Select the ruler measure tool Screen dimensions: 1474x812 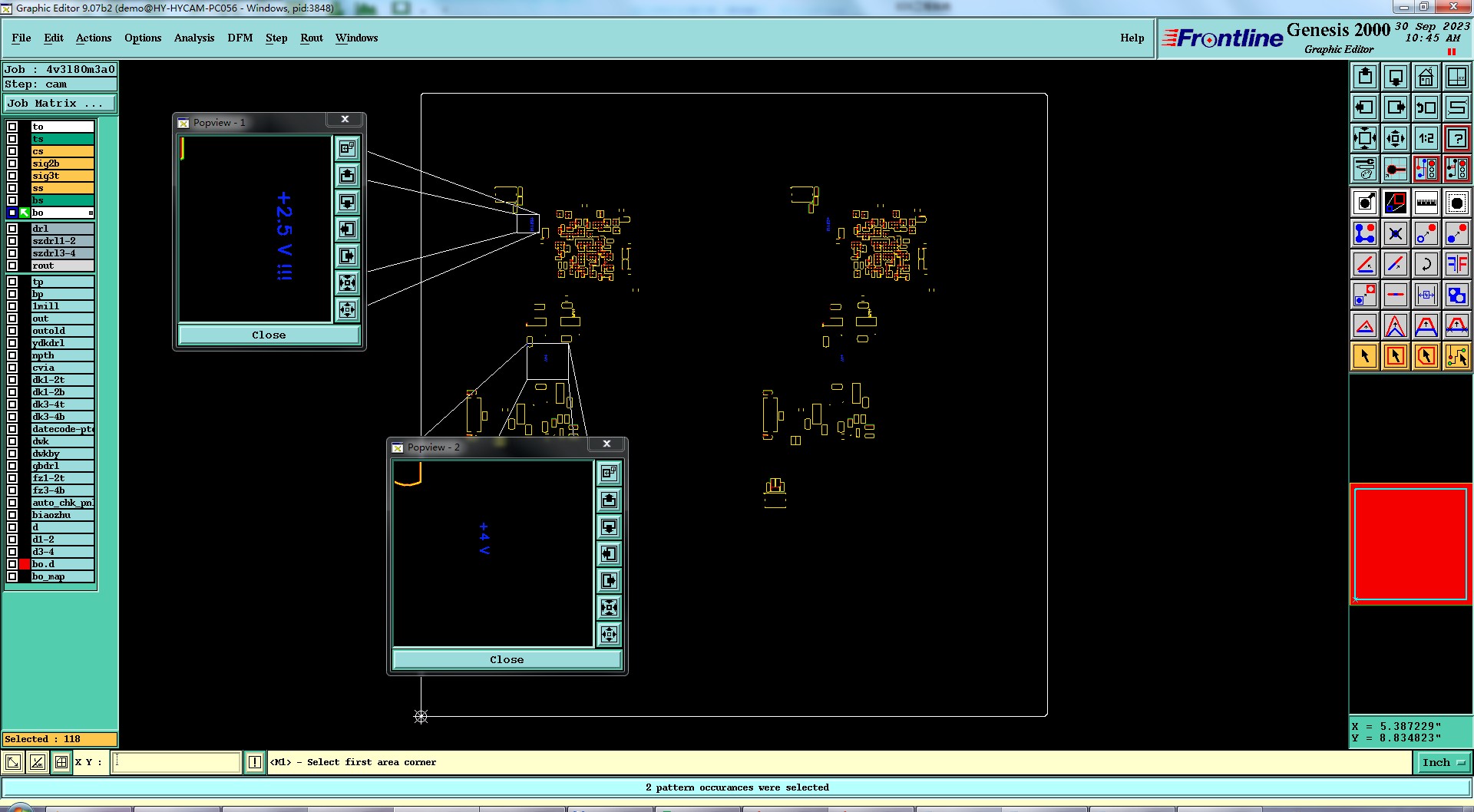click(1426, 203)
